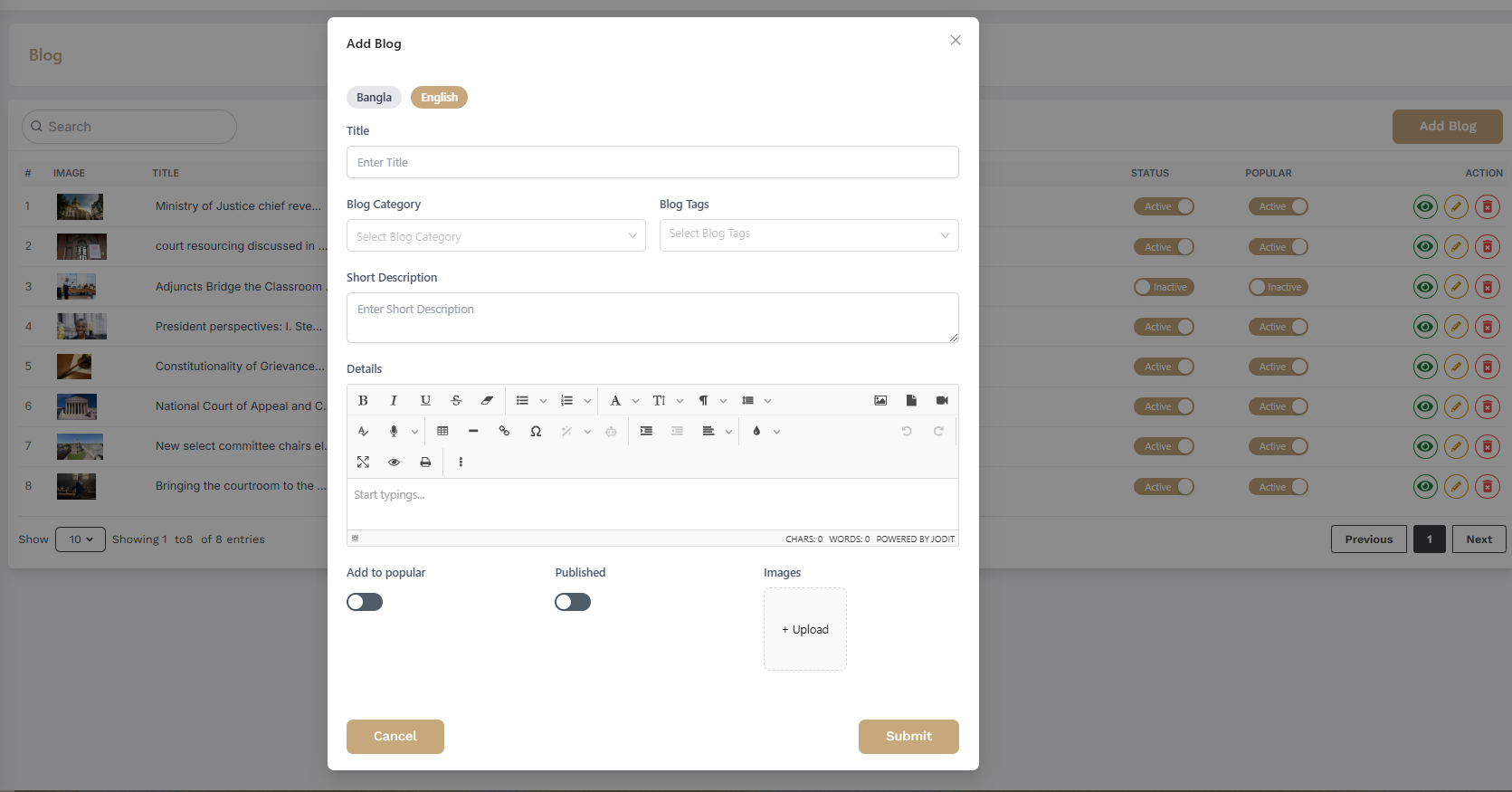Open the special character (Omega) picker
Viewport: 1512px width, 792px height.
(536, 431)
